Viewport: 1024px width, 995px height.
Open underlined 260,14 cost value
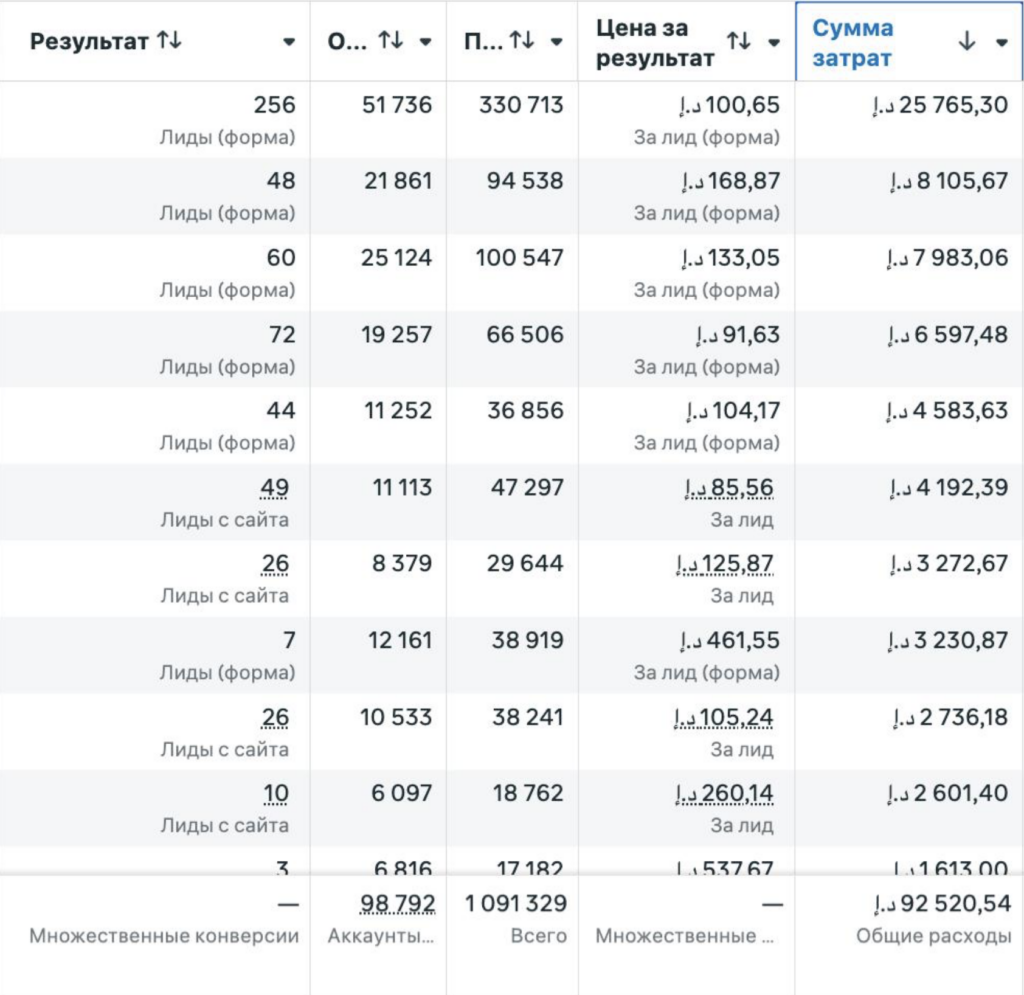point(724,793)
